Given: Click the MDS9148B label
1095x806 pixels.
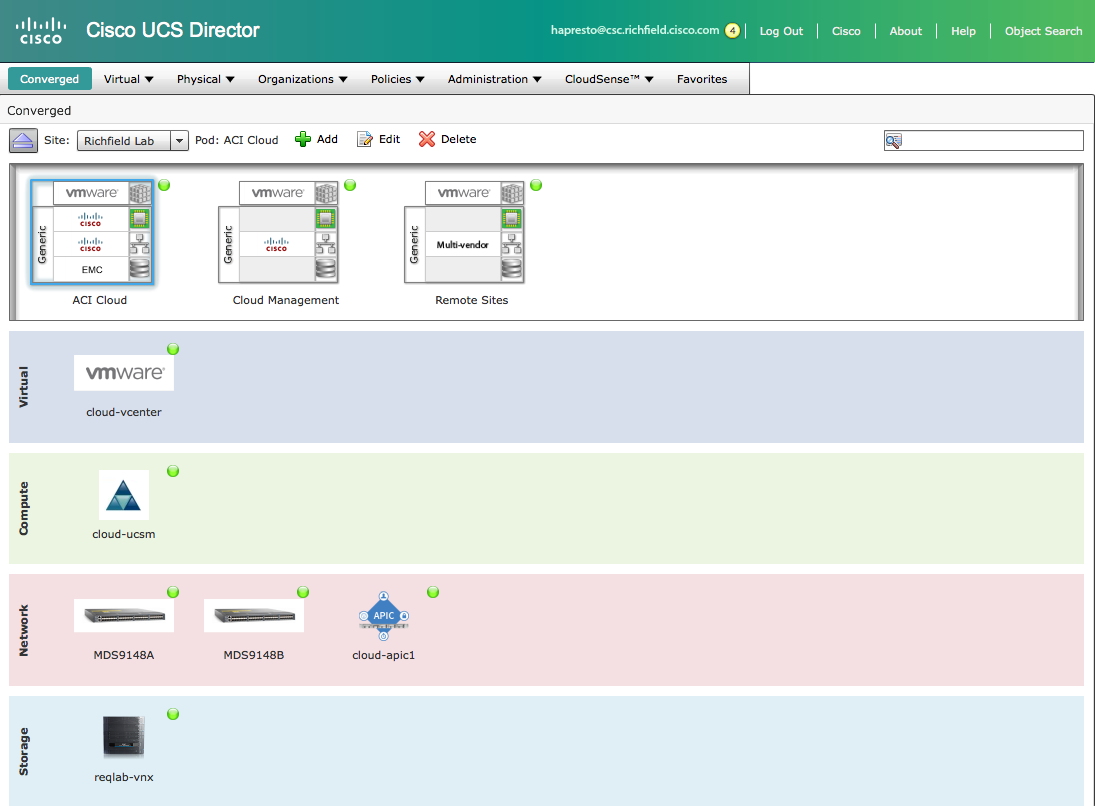Looking at the screenshot, I should [x=253, y=655].
